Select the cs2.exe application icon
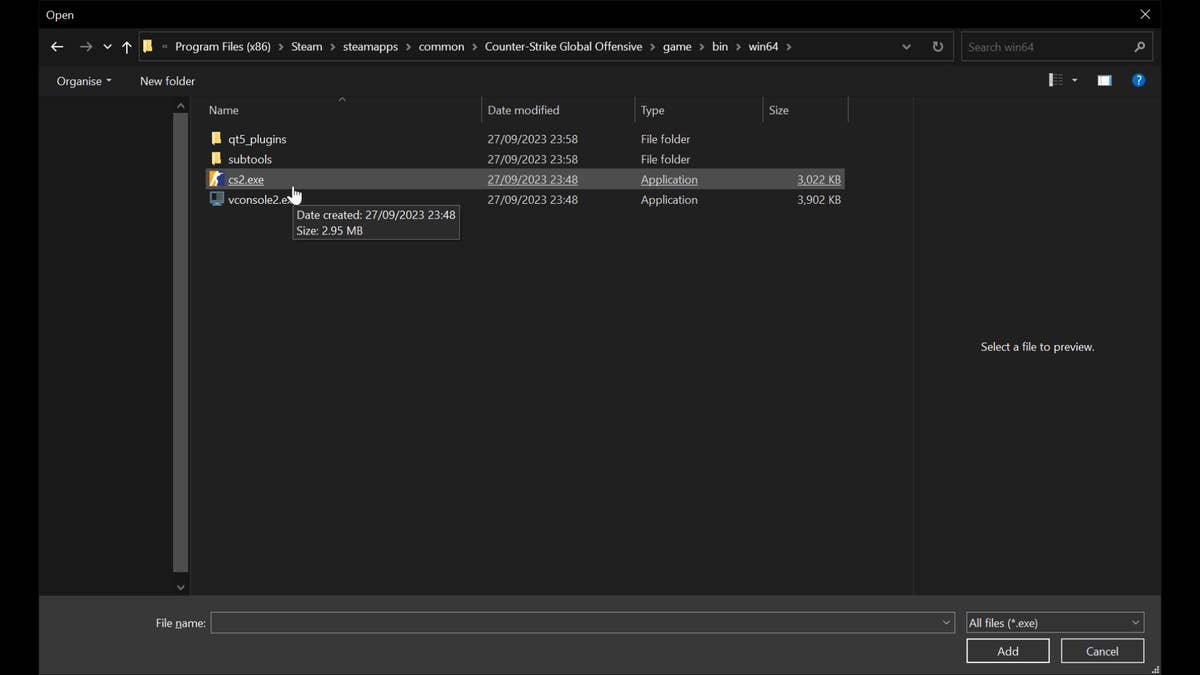 point(216,180)
